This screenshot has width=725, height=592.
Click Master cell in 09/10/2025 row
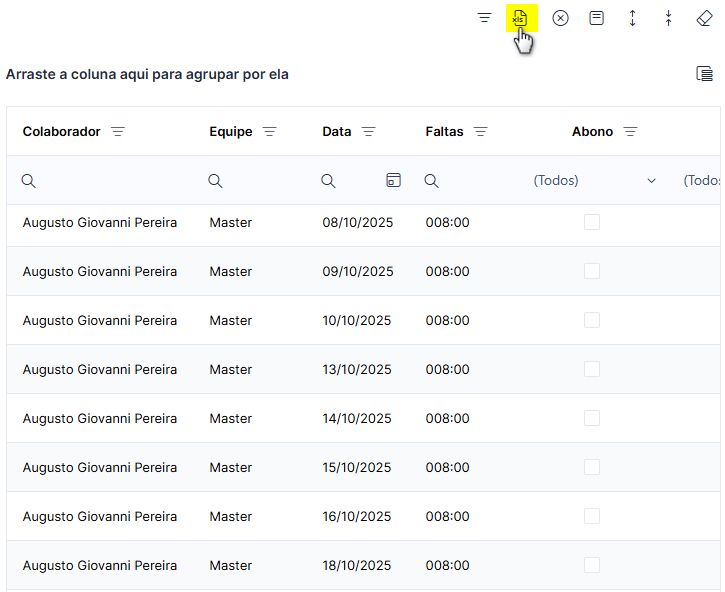click(x=231, y=271)
